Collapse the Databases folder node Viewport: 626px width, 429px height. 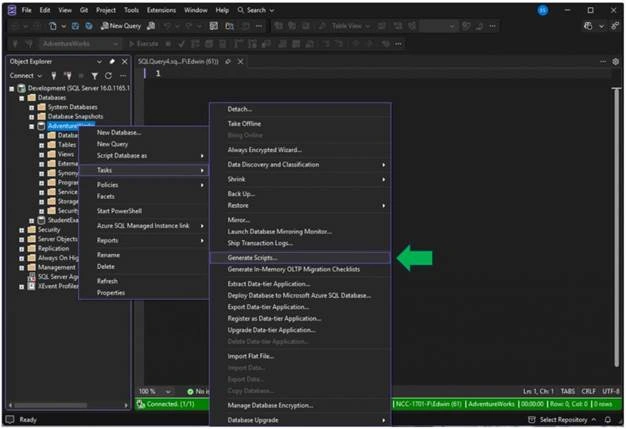coord(22,98)
